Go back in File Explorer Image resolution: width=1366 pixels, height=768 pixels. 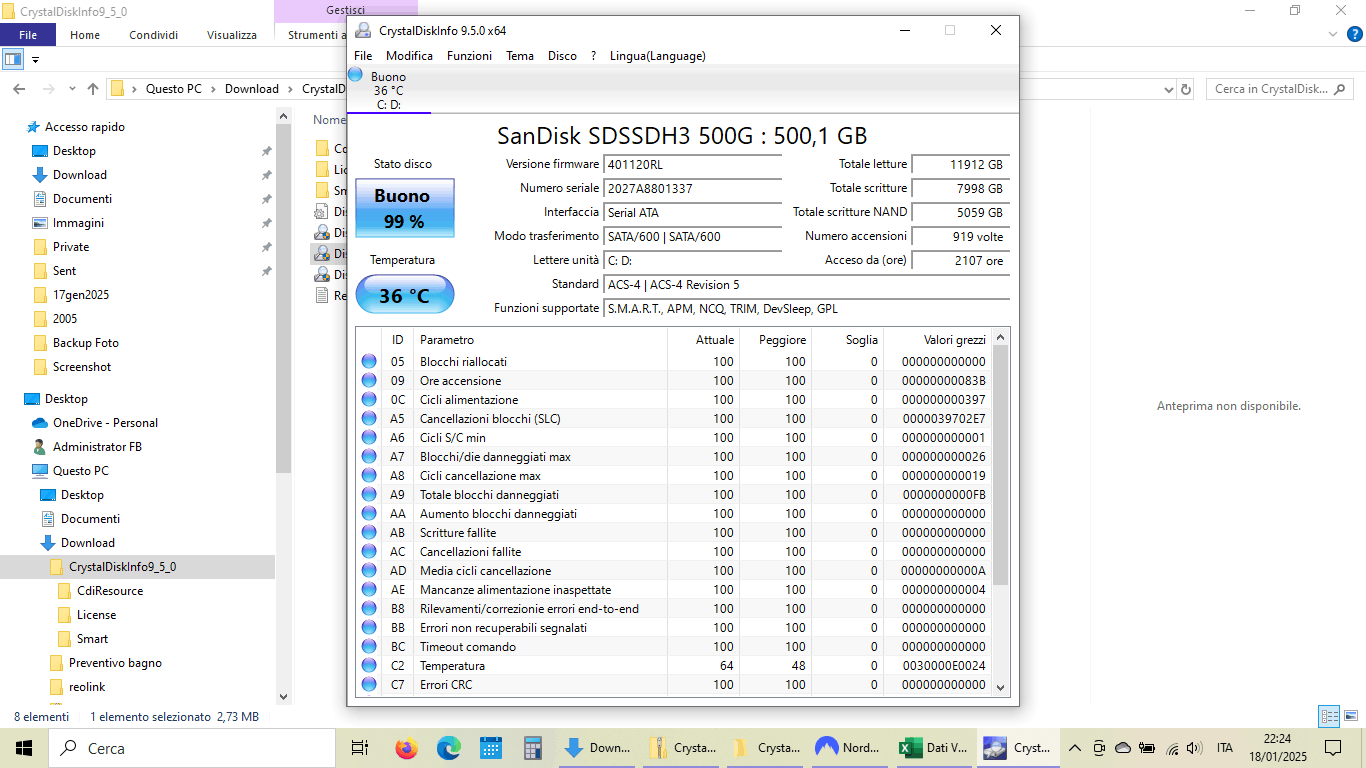point(18,89)
